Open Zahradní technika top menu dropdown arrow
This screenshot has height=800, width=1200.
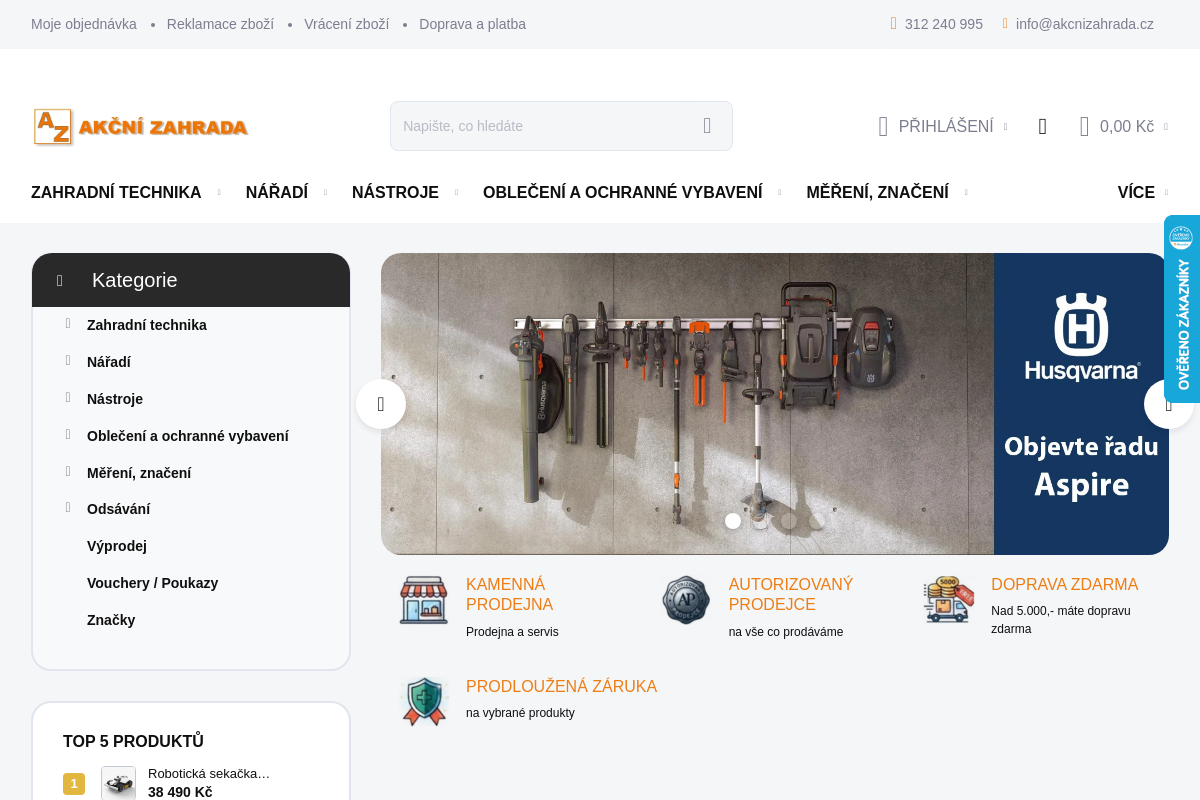[219, 193]
